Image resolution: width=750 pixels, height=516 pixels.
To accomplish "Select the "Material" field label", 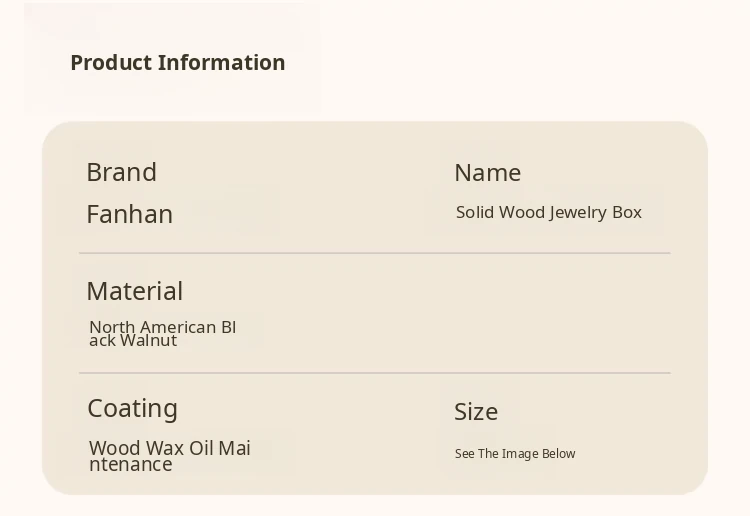I will click(134, 291).
